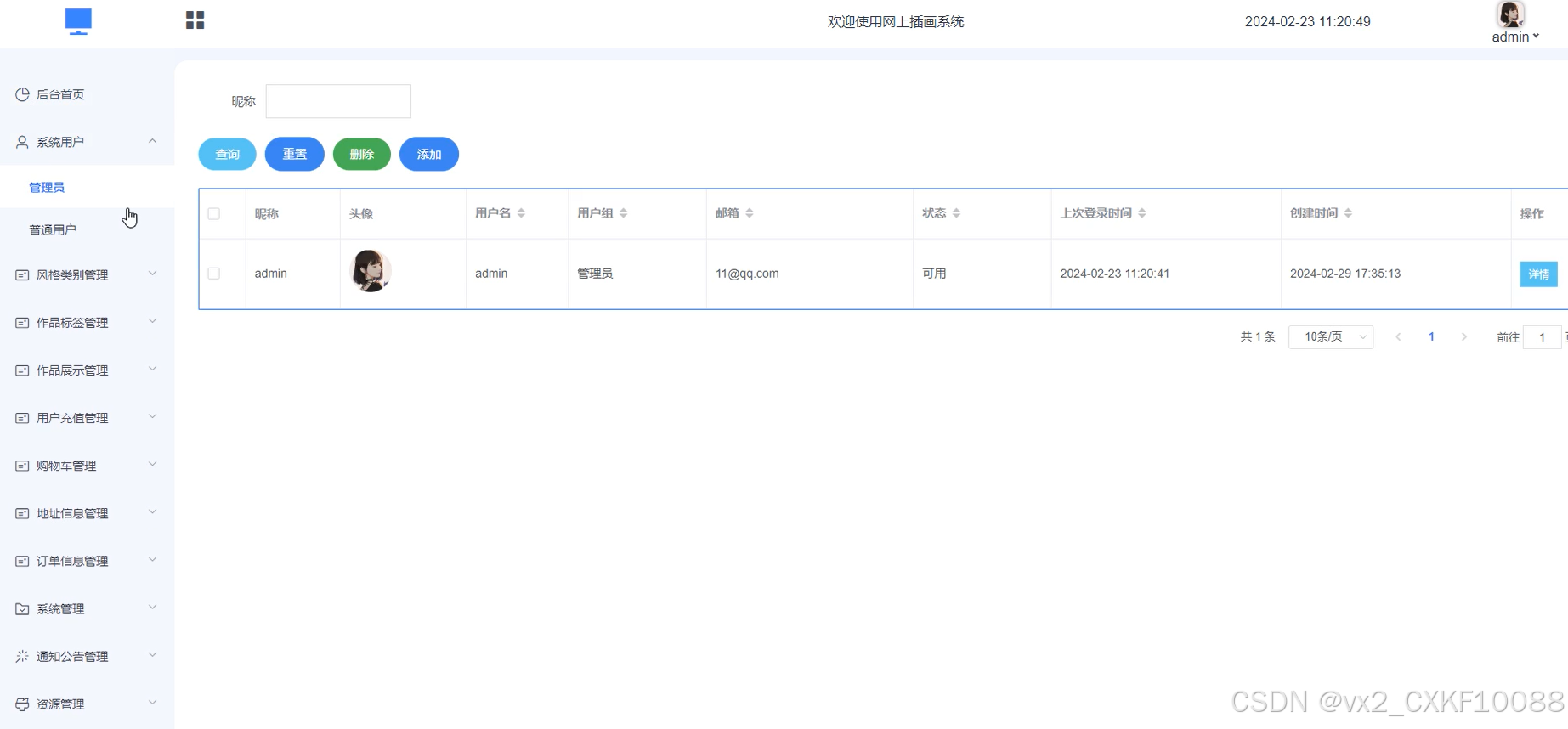
Task: Go to next page arrow
Action: [1463, 337]
